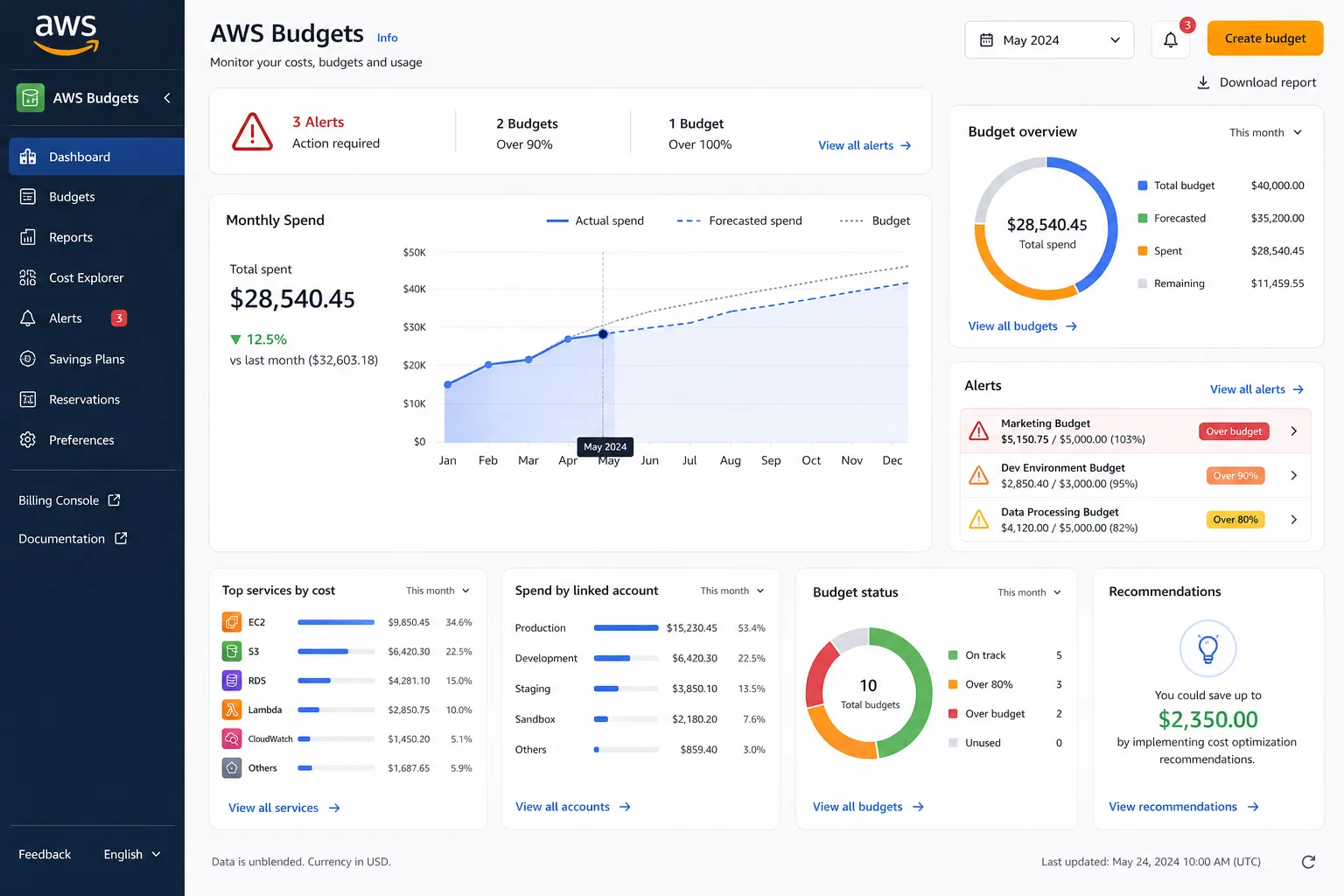Open Budget overview This month dropdown
1344x896 pixels.
(1265, 132)
